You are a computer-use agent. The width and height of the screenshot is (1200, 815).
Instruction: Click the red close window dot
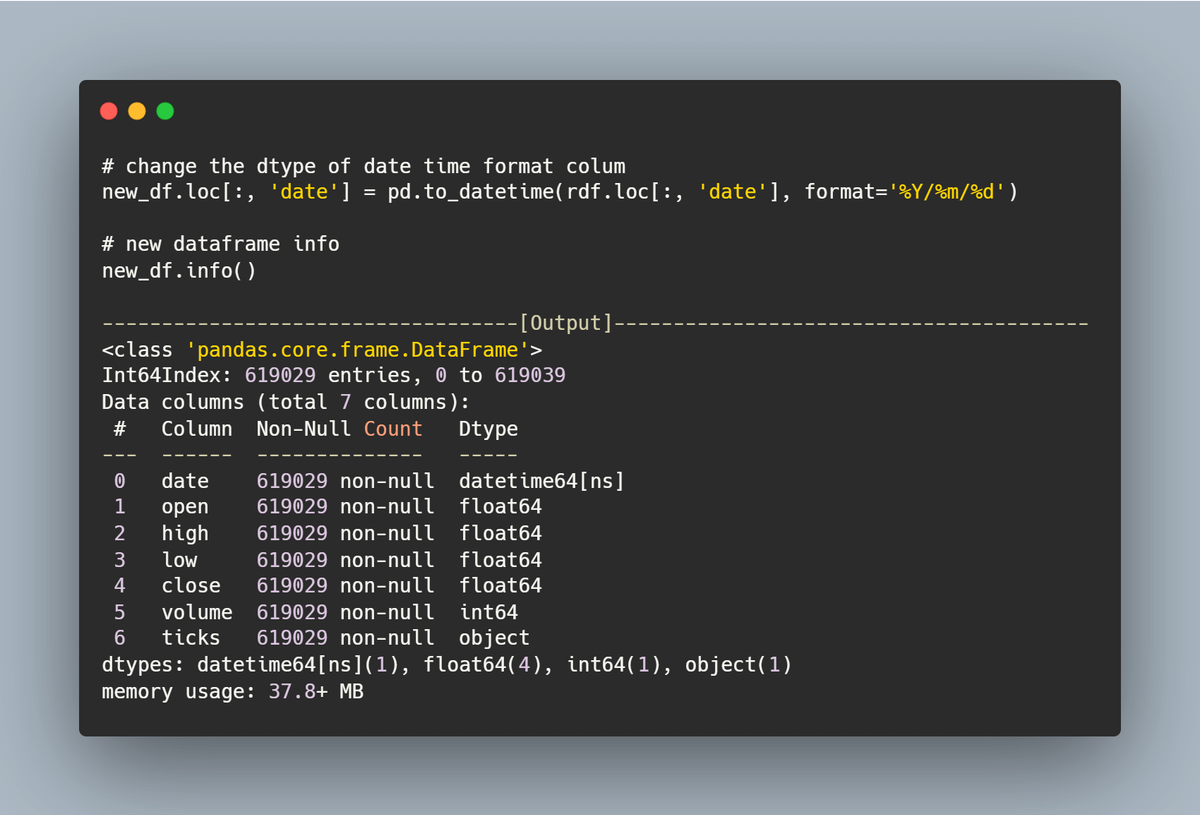109,111
